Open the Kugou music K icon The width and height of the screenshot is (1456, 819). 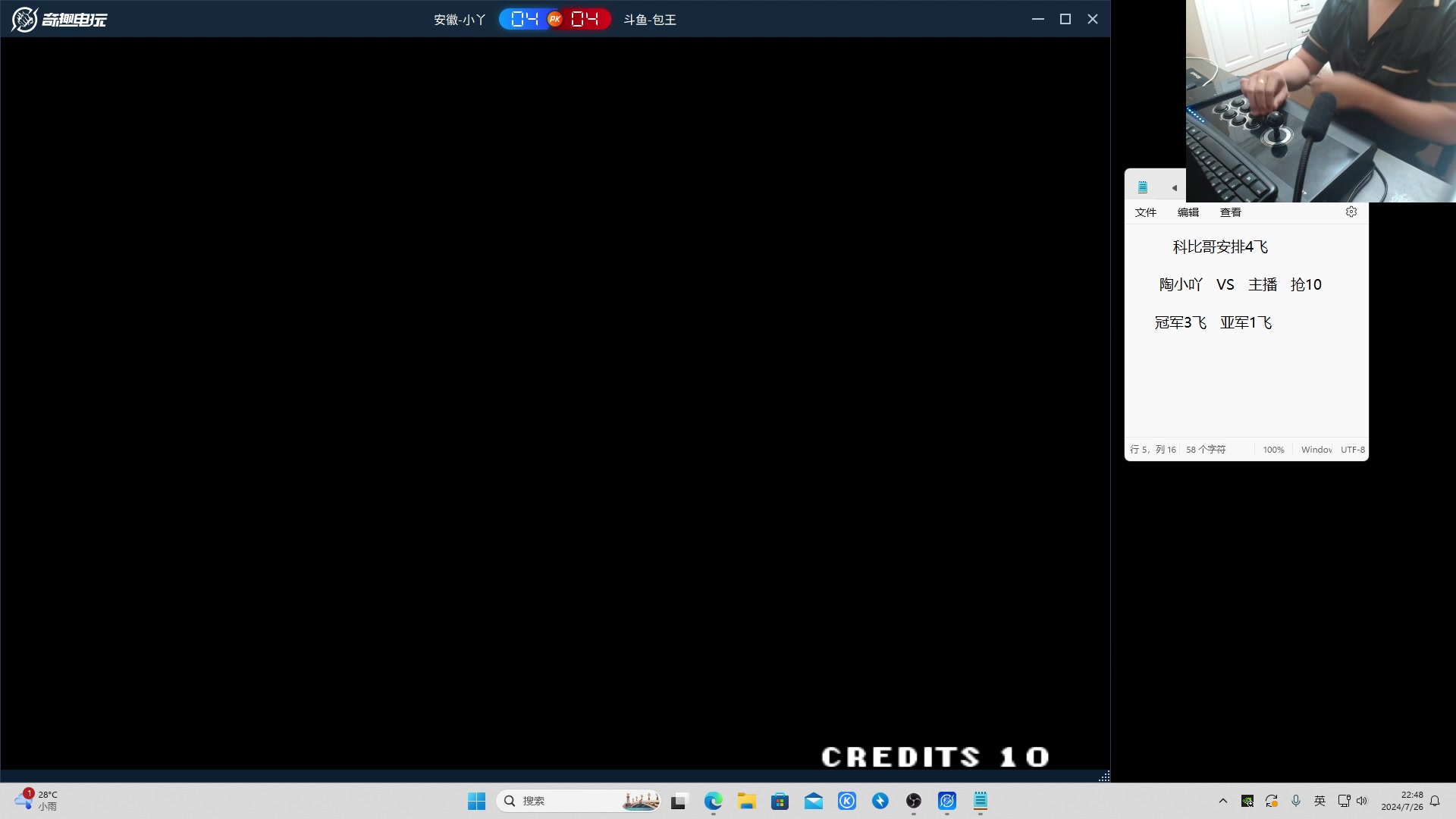847,801
